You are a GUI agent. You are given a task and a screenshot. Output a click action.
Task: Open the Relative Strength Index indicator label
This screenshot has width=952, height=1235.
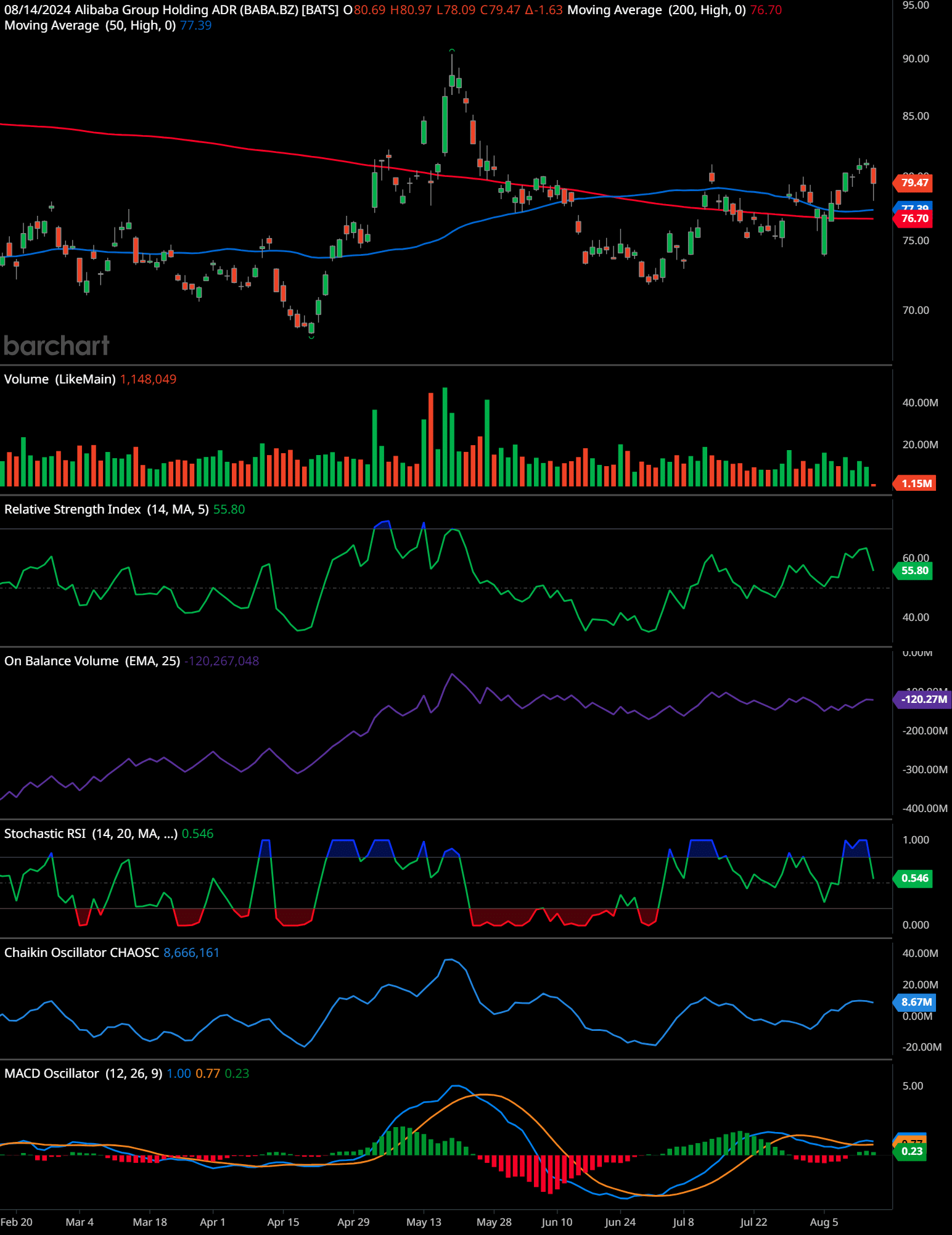(x=107, y=509)
